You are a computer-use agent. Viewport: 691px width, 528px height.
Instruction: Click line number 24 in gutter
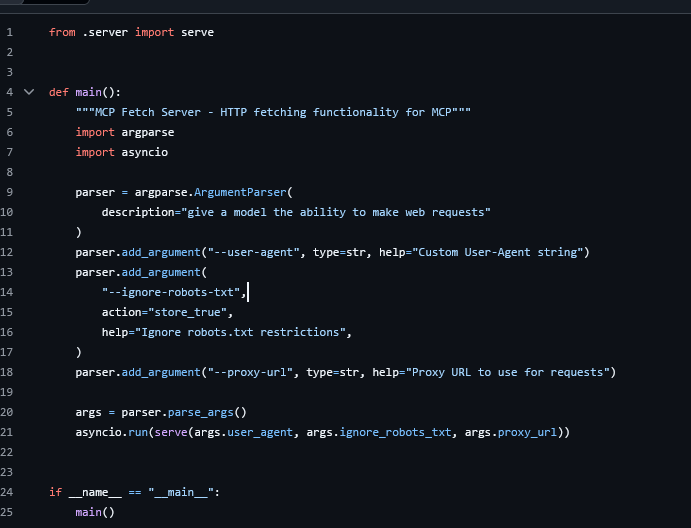(x=7, y=492)
